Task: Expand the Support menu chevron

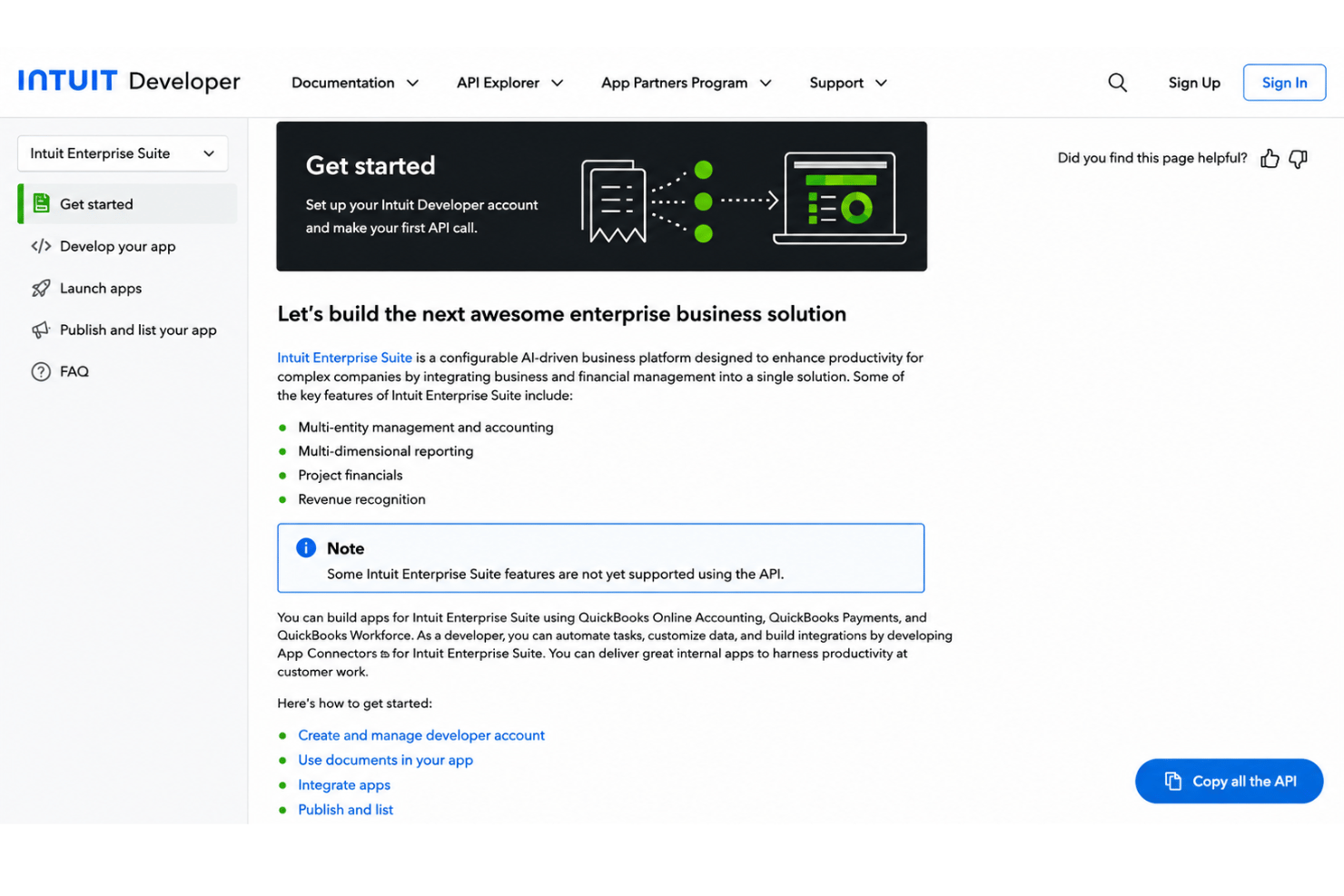Action: (881, 83)
